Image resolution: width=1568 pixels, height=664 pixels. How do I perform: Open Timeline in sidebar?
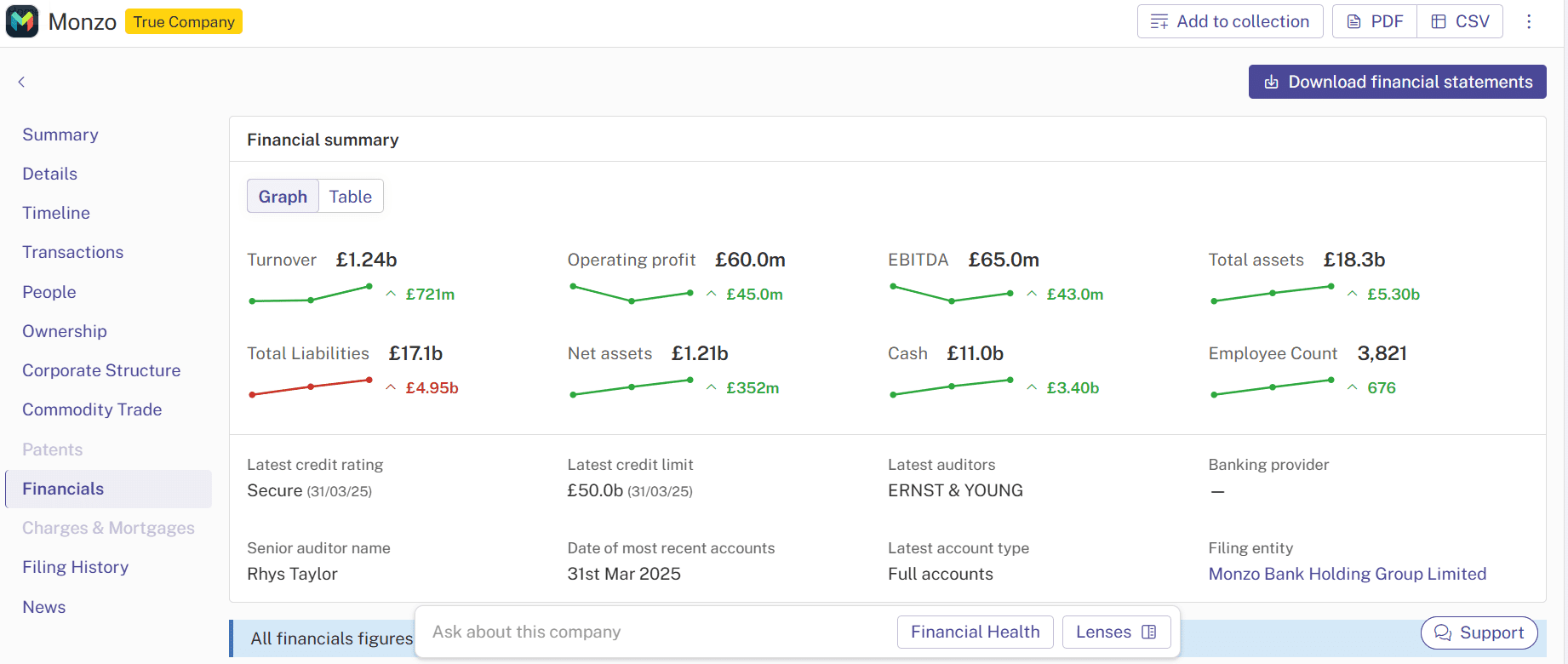click(x=56, y=213)
